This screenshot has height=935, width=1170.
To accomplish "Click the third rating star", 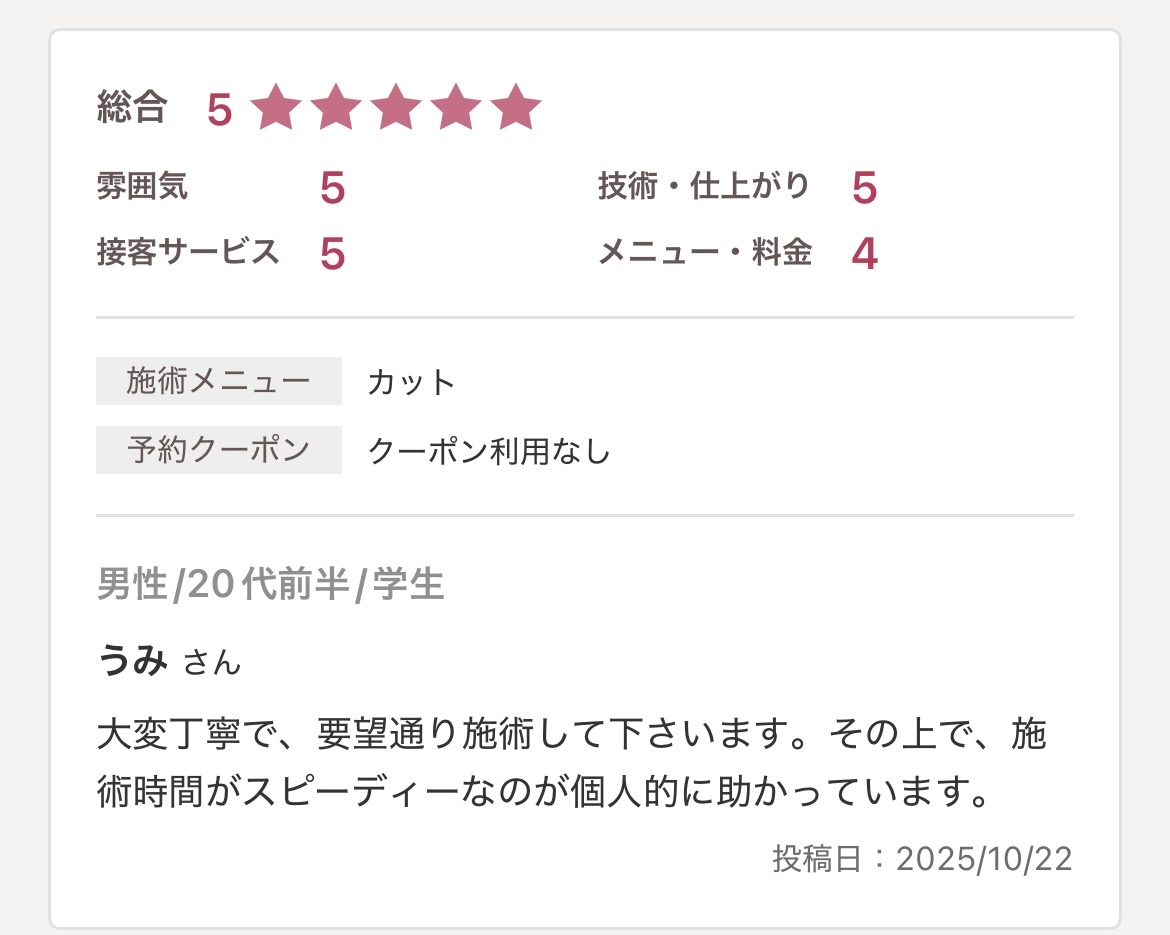I will (x=395, y=109).
